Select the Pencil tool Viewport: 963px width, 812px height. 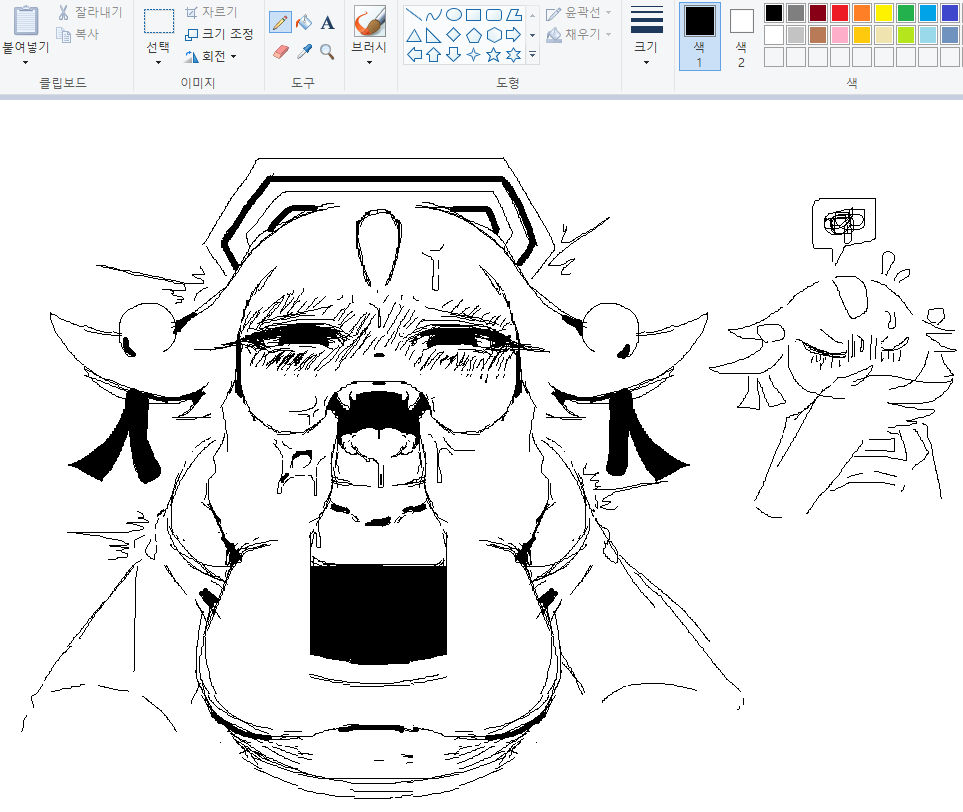pyautogui.click(x=280, y=23)
